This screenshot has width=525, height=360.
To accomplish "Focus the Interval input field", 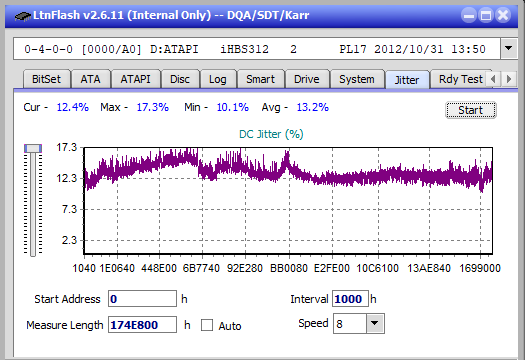I will pyautogui.click(x=350, y=299).
